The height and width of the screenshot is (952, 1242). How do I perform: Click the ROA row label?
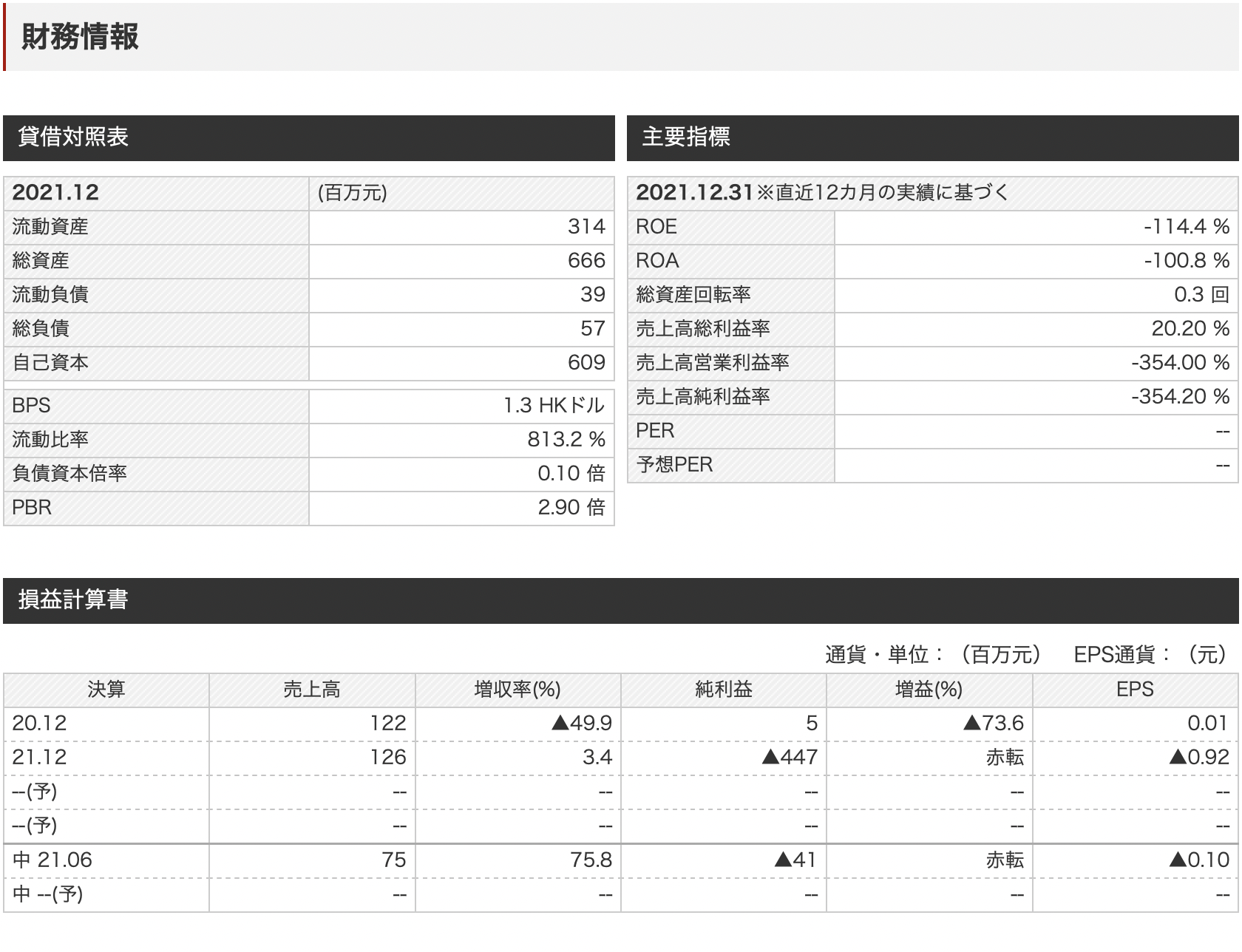click(657, 261)
